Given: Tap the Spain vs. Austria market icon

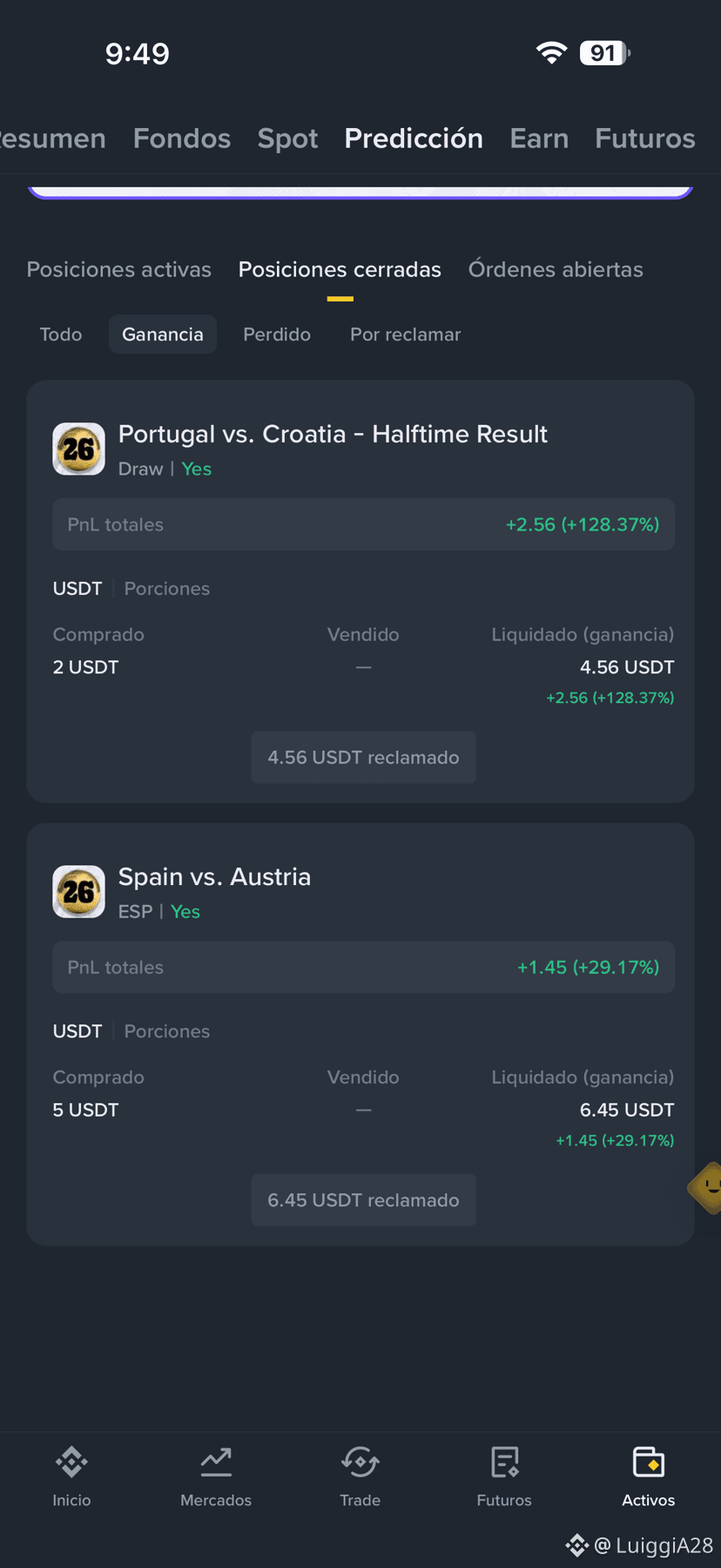Looking at the screenshot, I should coord(78,892).
